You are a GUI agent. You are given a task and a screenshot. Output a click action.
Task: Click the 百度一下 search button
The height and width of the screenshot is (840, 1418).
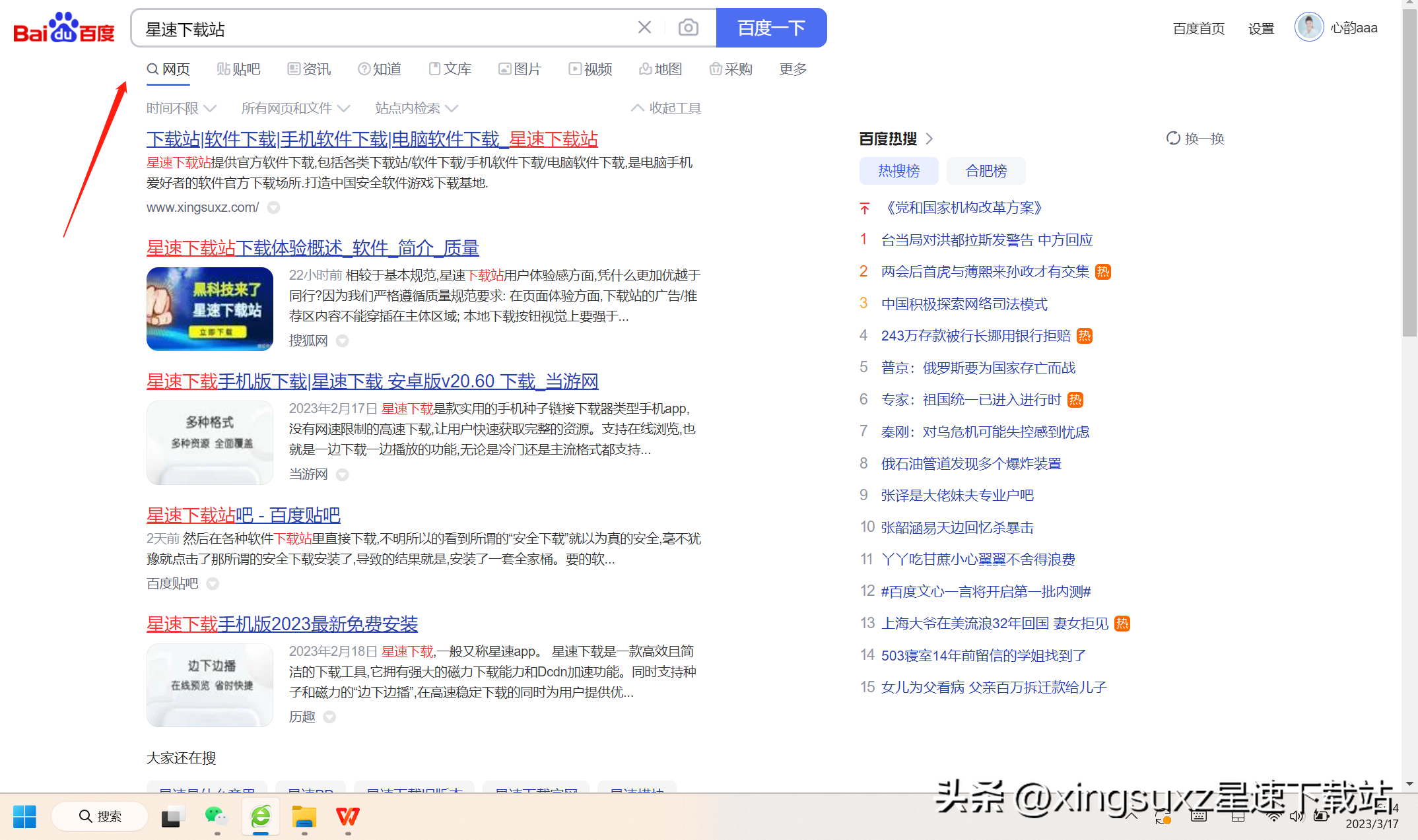coord(771,28)
